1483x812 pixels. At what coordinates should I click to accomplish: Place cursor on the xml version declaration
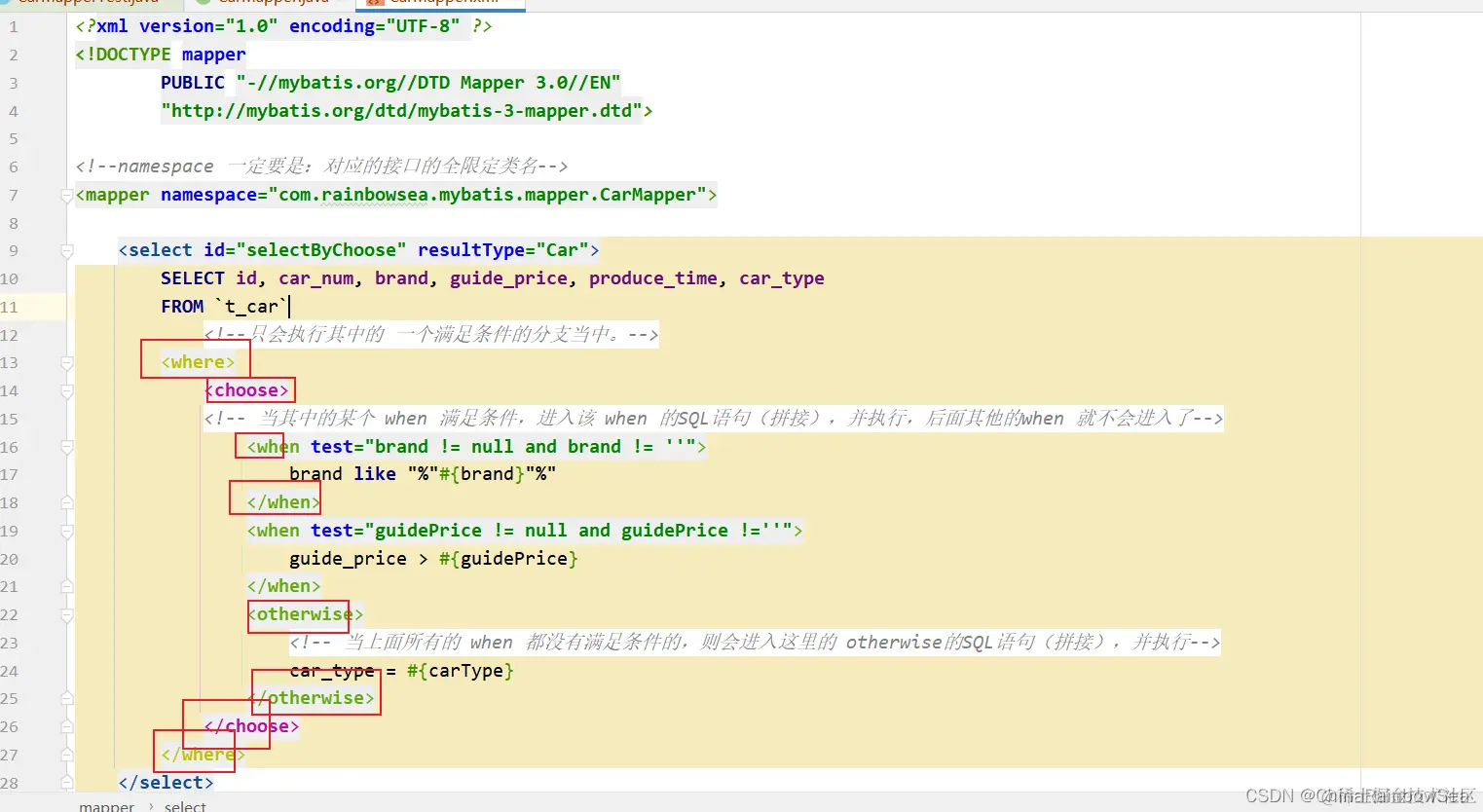click(x=283, y=26)
